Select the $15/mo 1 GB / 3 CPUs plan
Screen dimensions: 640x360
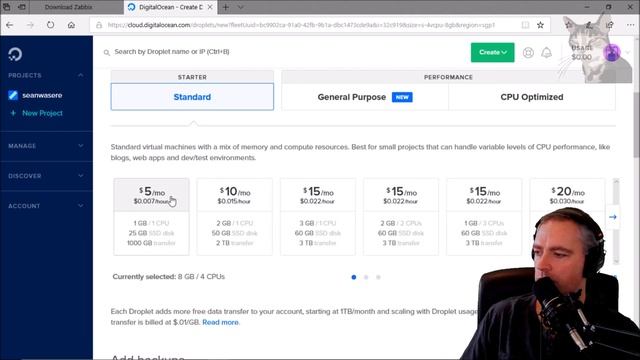pos(484,217)
